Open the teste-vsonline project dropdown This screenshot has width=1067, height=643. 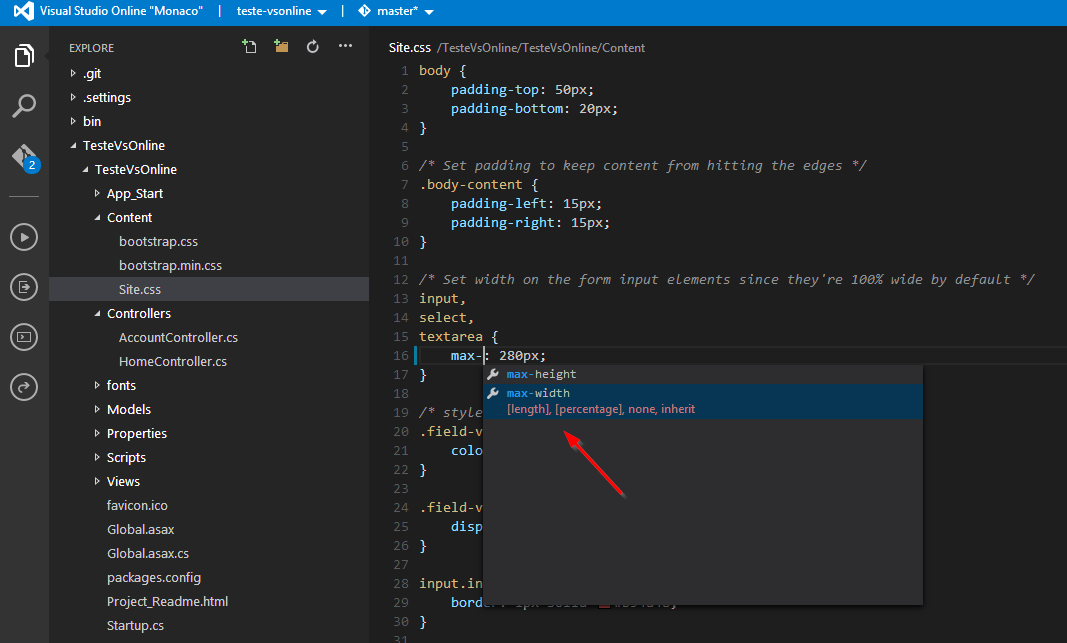281,11
